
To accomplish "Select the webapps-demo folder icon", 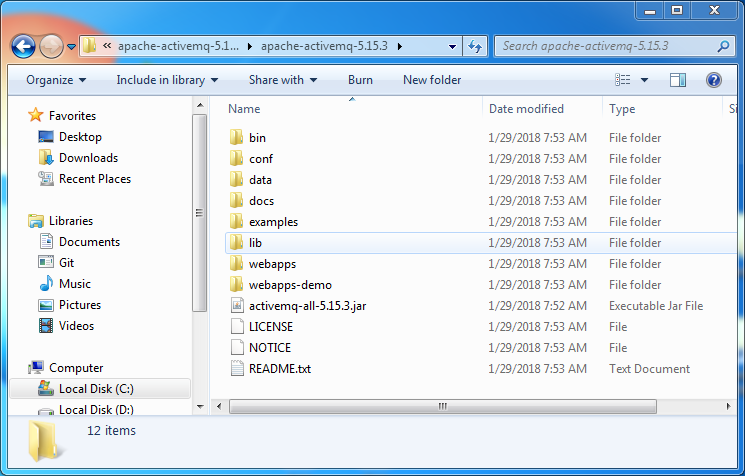I will coord(237,284).
